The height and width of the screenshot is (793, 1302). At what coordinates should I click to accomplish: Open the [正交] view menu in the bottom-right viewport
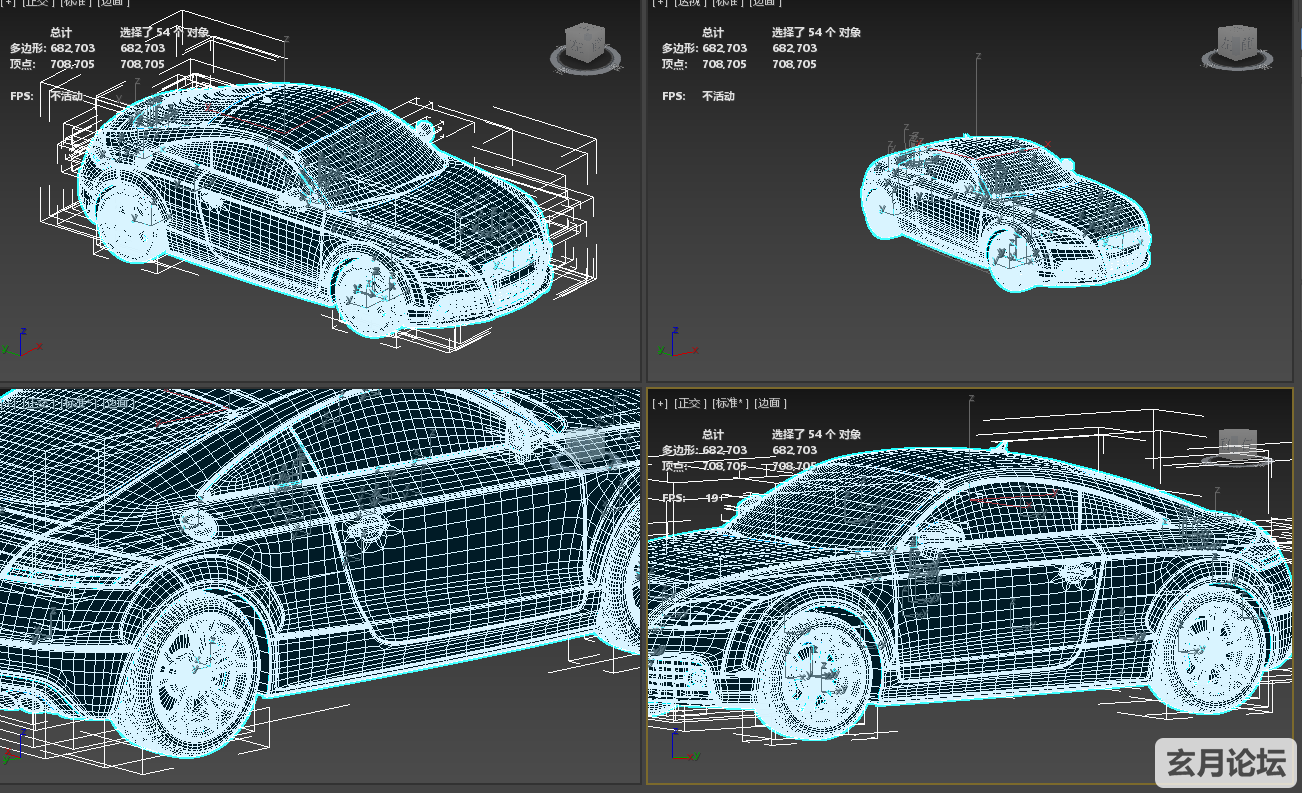[690, 403]
